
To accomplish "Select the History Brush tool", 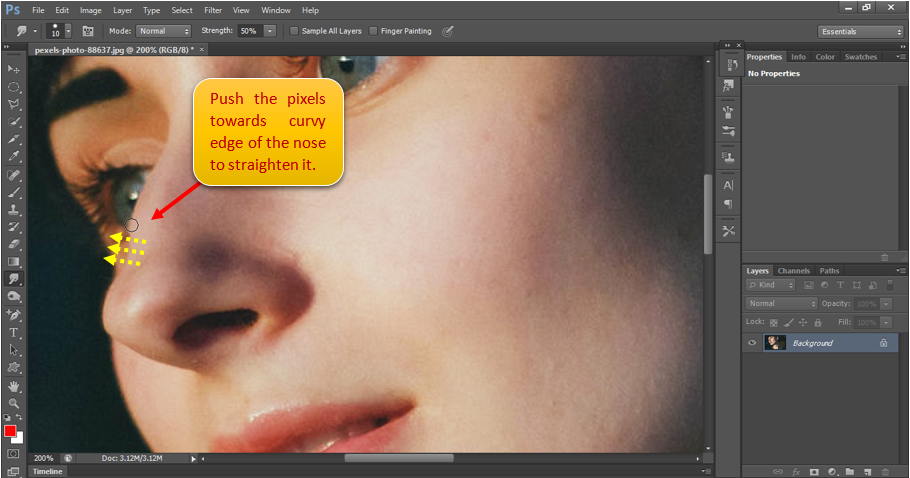I will (x=13, y=227).
